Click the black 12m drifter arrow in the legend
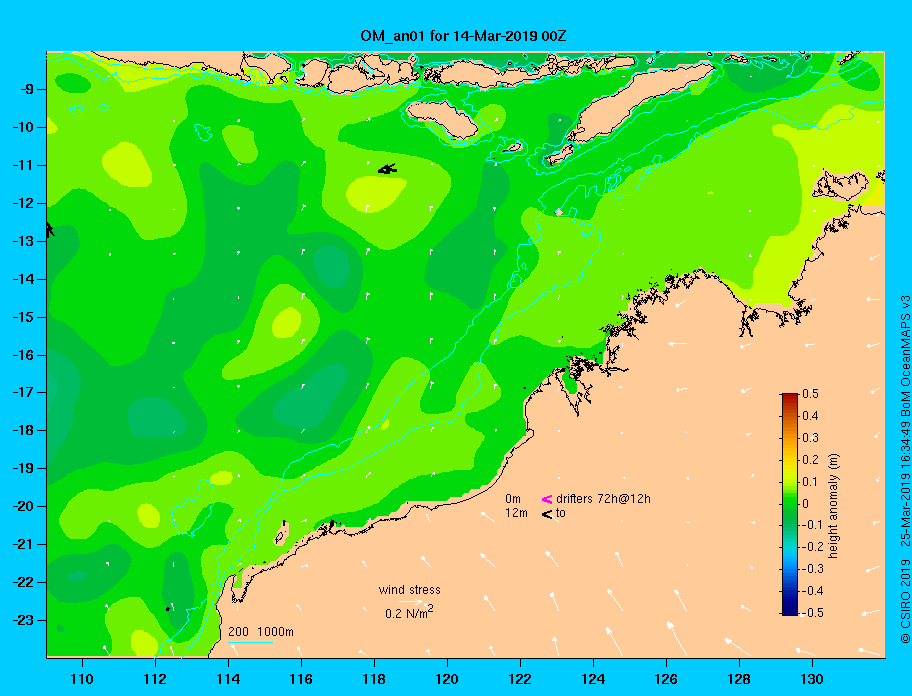The height and width of the screenshot is (696, 912). tap(547, 513)
